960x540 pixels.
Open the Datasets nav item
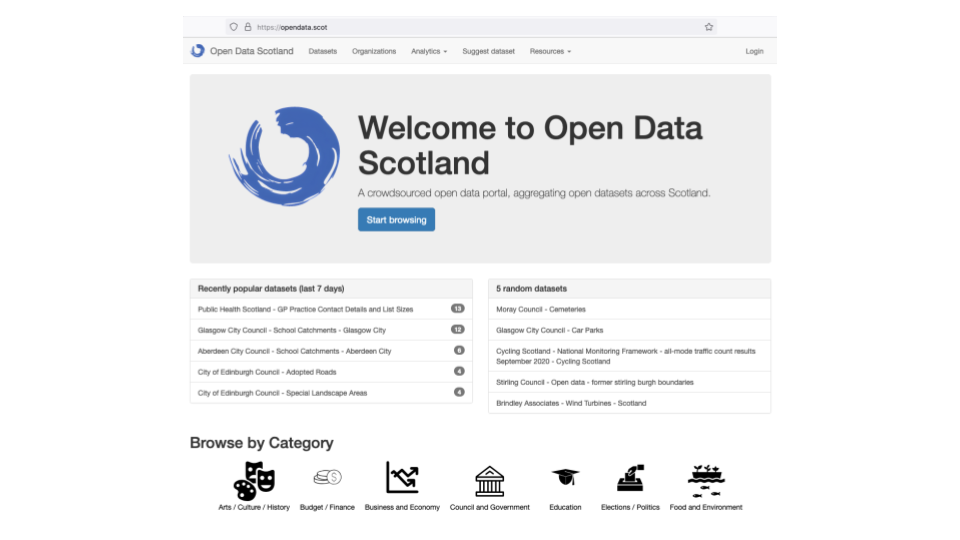(x=323, y=51)
